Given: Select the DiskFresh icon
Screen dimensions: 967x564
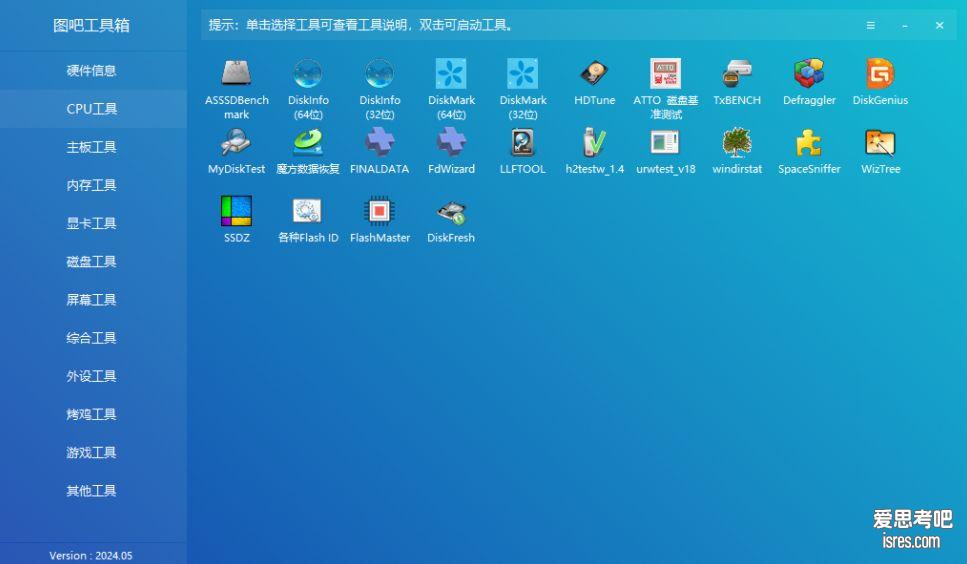Looking at the screenshot, I should [x=451, y=212].
